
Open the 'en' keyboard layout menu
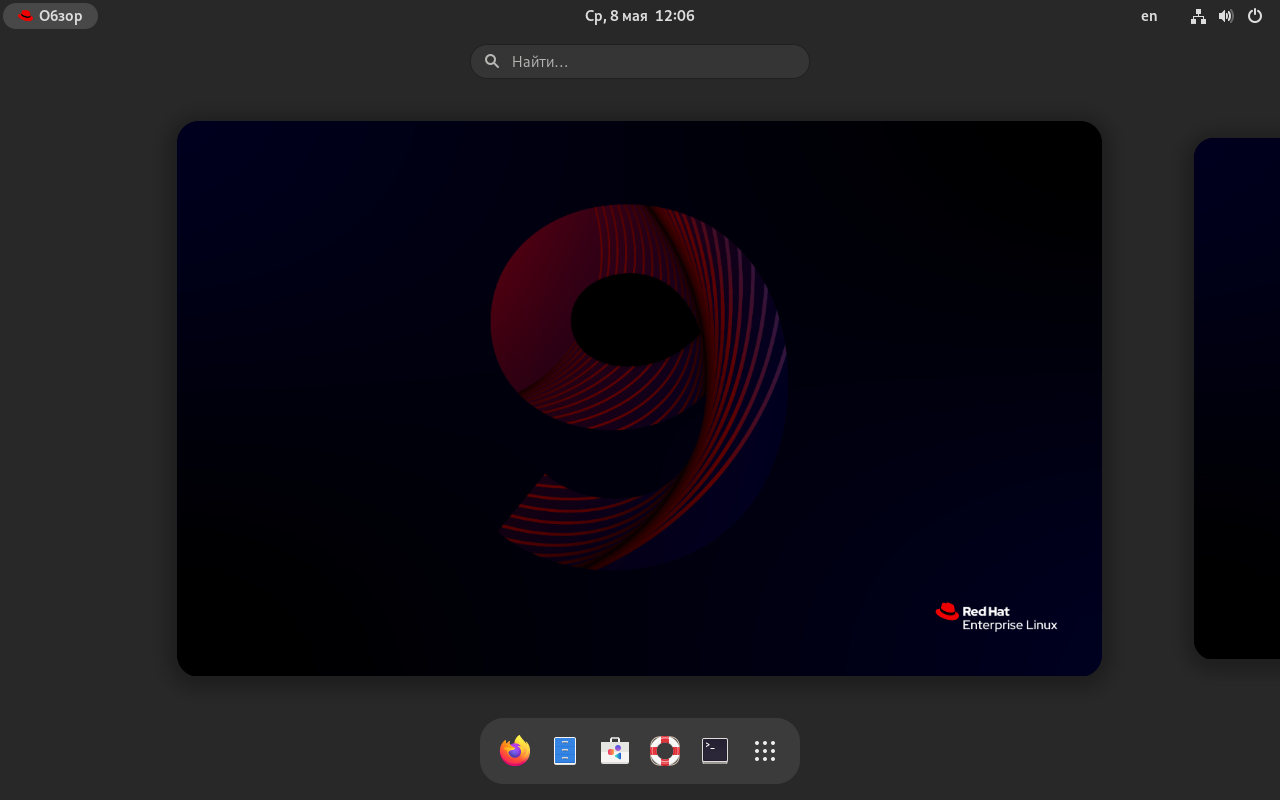pos(1149,16)
